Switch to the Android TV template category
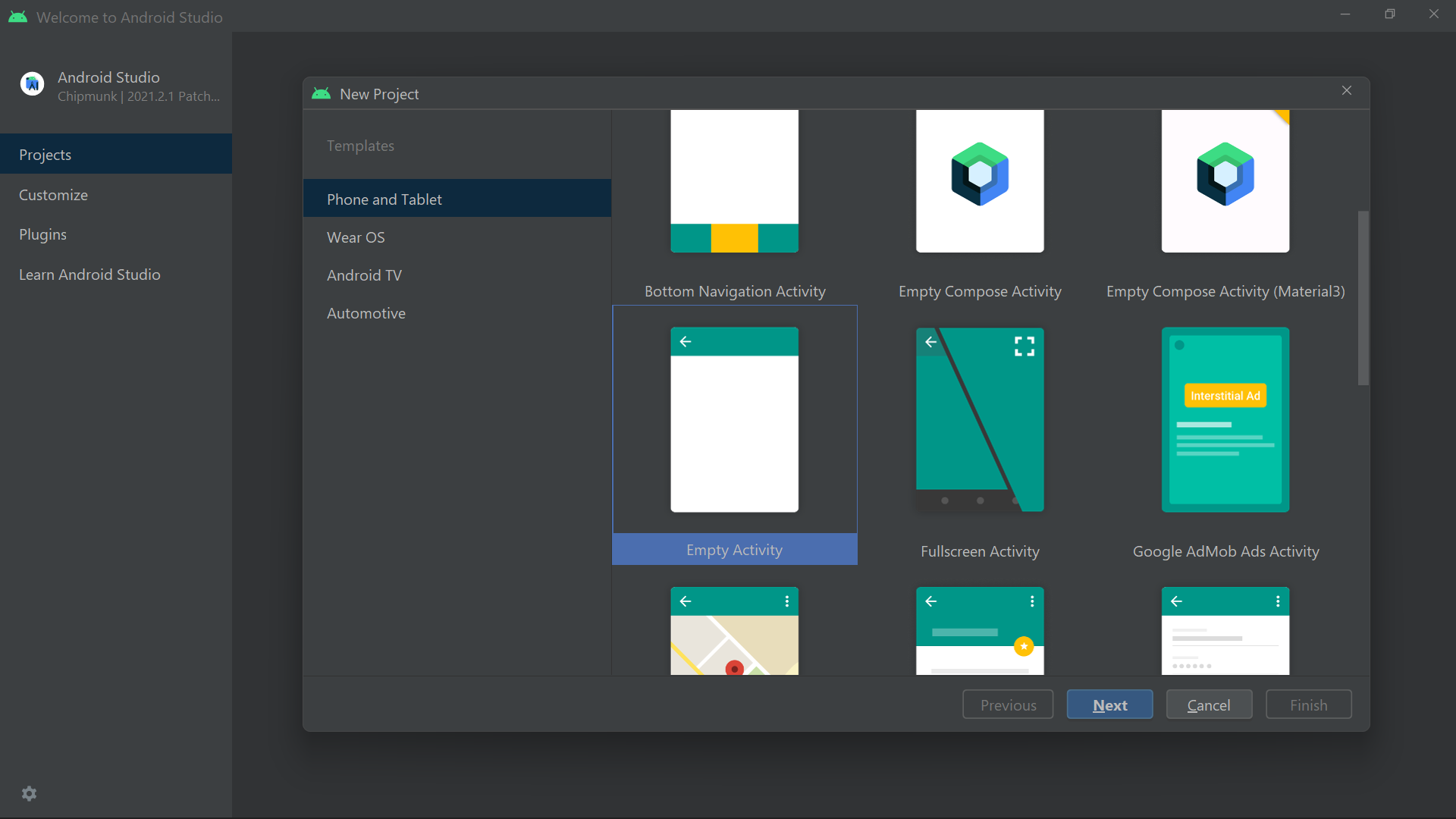The image size is (1456, 819). (364, 275)
